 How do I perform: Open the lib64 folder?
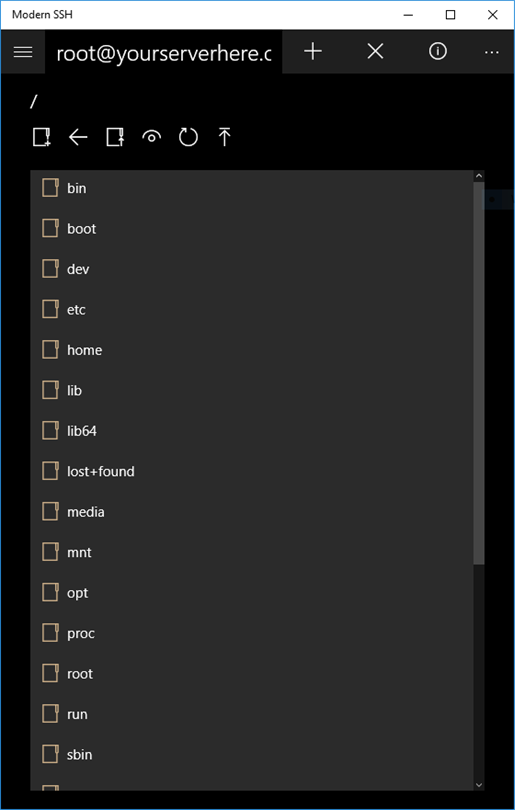pos(252,431)
